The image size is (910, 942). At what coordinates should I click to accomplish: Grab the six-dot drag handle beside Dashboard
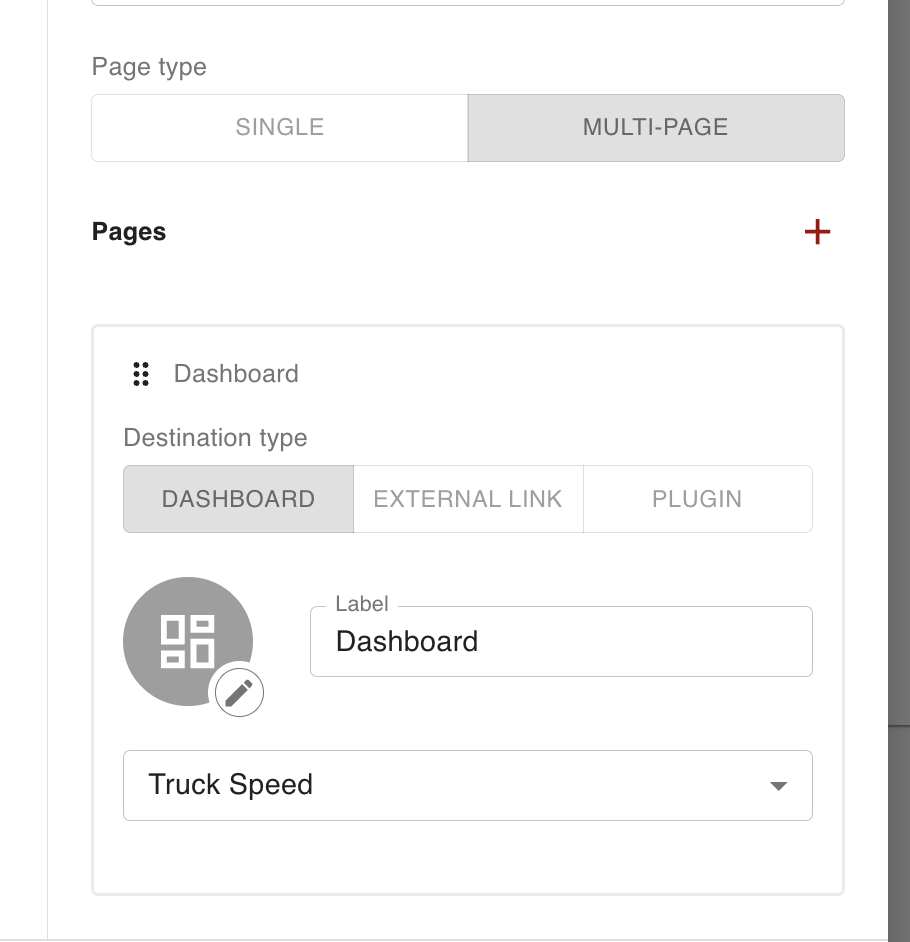point(141,374)
